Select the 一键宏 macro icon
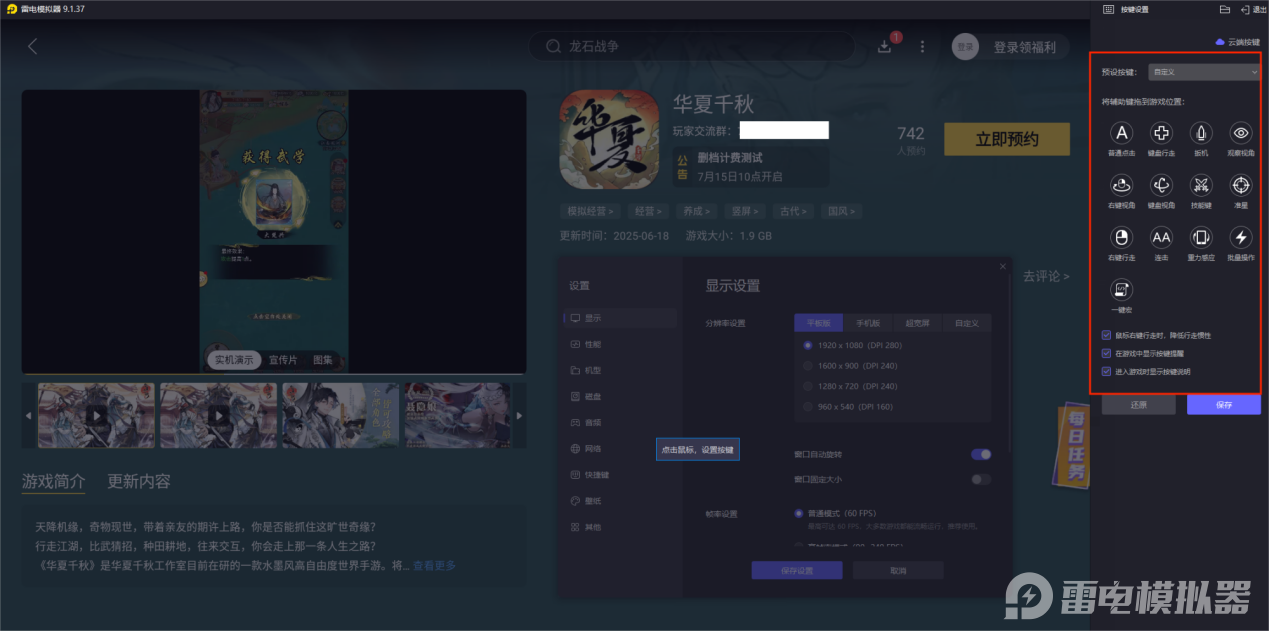Screen dimensions: 1269x631 [1122, 290]
